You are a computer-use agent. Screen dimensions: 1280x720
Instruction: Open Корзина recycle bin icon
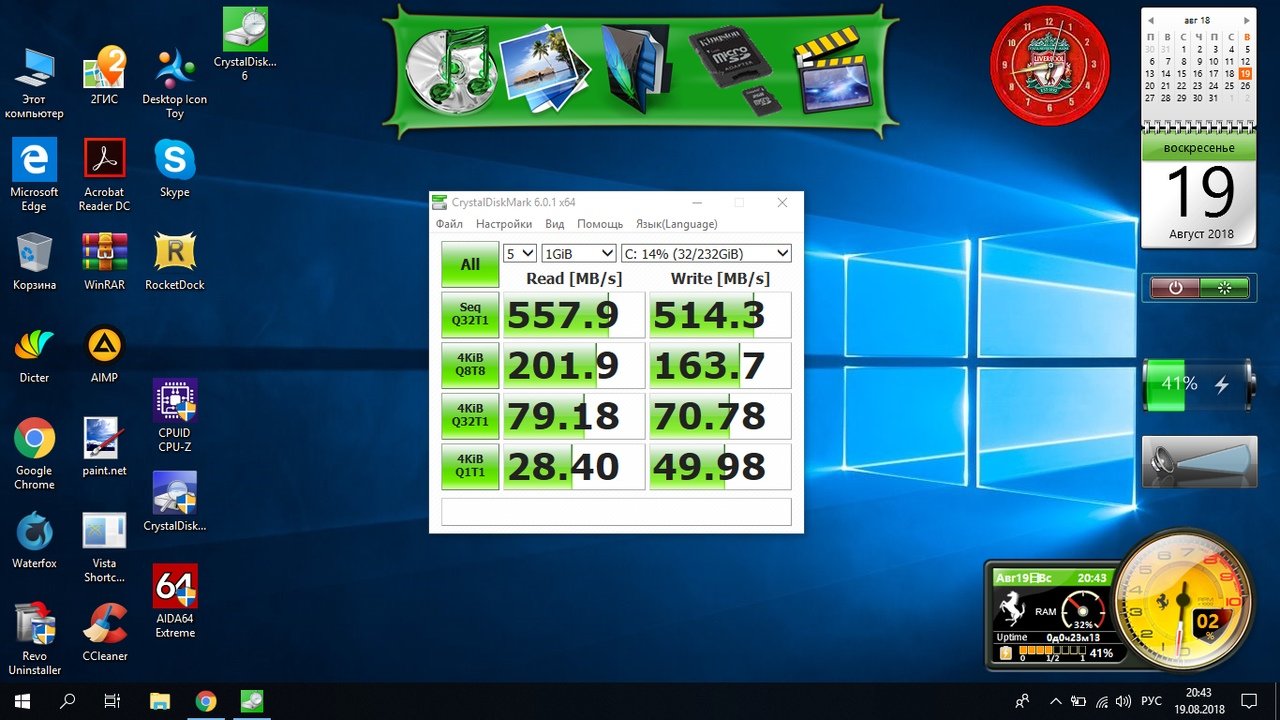pyautogui.click(x=34, y=261)
